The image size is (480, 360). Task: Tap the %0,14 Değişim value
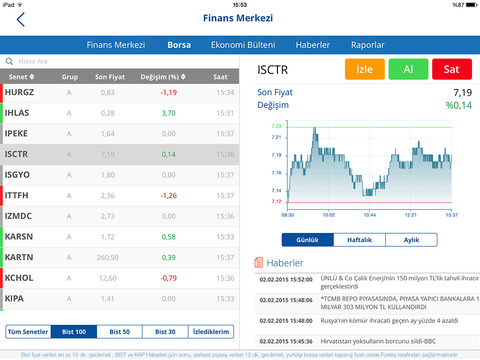[x=459, y=105]
